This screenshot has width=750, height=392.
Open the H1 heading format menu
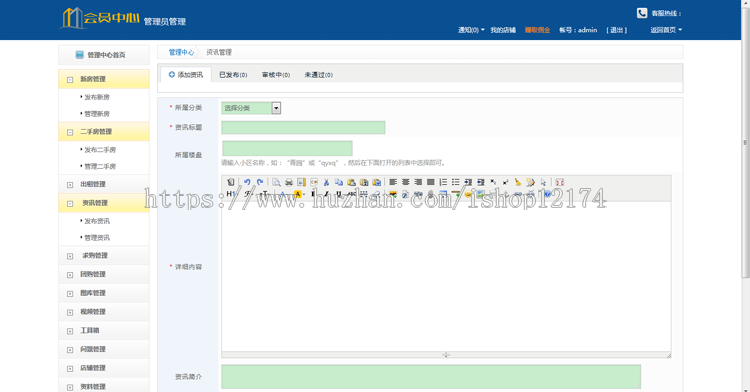[231, 194]
